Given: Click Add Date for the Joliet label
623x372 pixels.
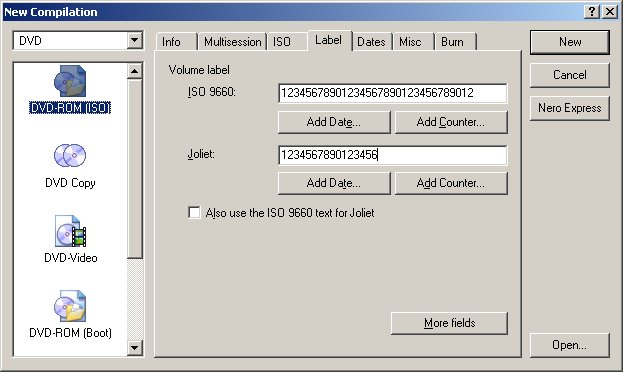Looking at the screenshot, I should [x=334, y=183].
